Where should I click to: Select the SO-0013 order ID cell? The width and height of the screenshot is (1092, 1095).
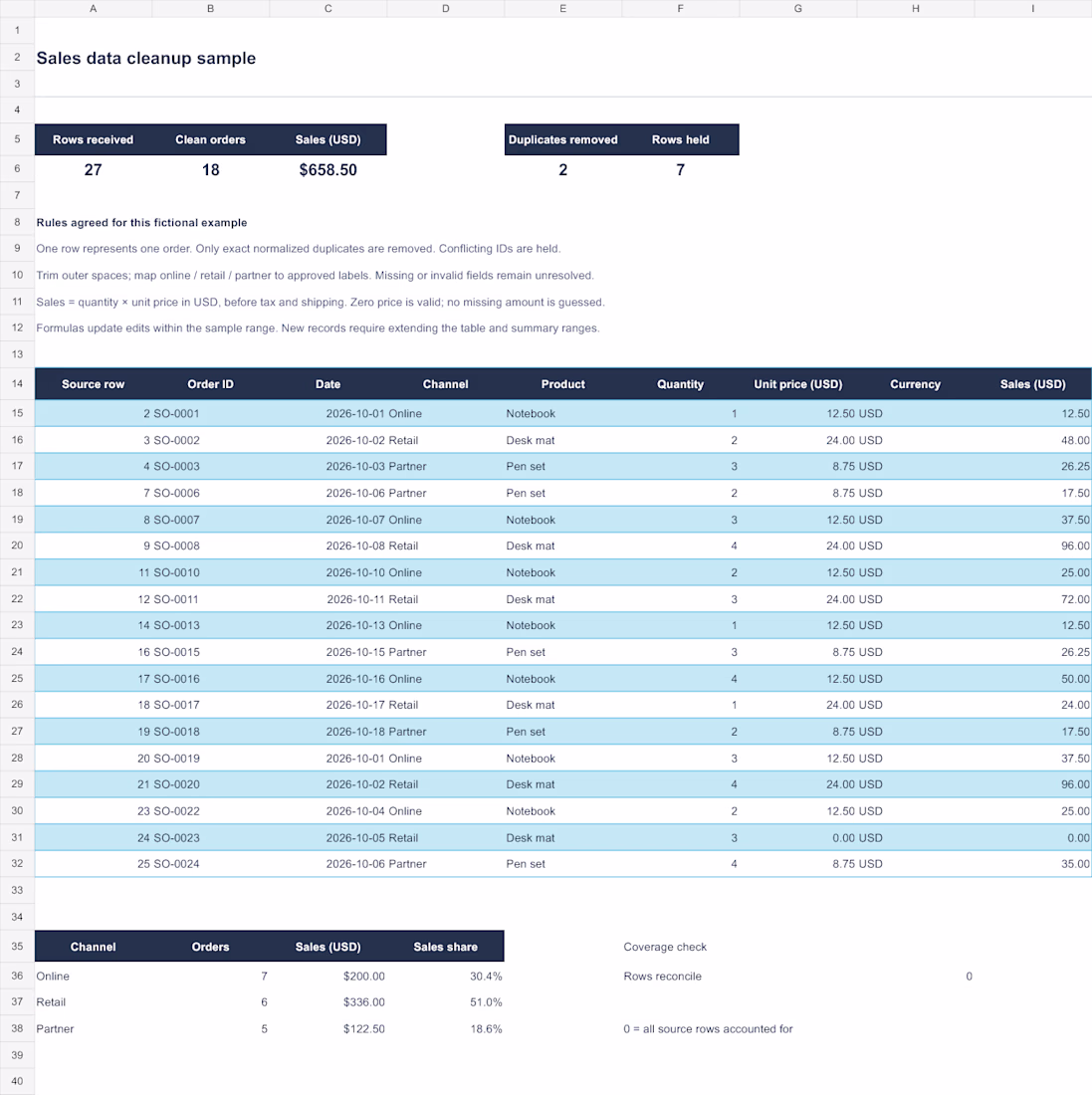(210, 625)
